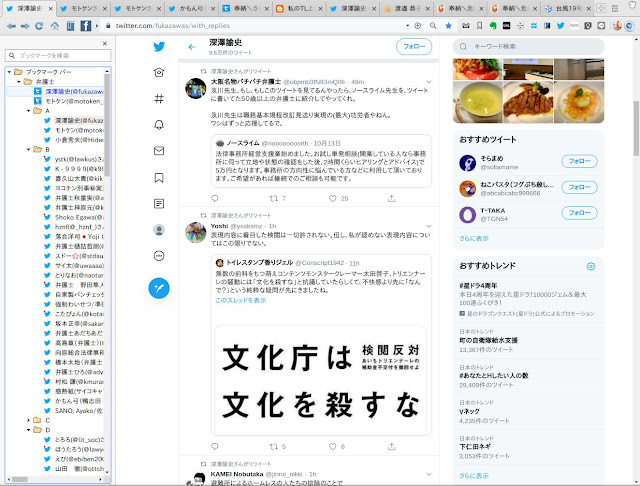The width and height of the screenshot is (640, 486).
Task: Click the Twitter キーワード検索 search box
Action: pyautogui.click(x=528, y=47)
